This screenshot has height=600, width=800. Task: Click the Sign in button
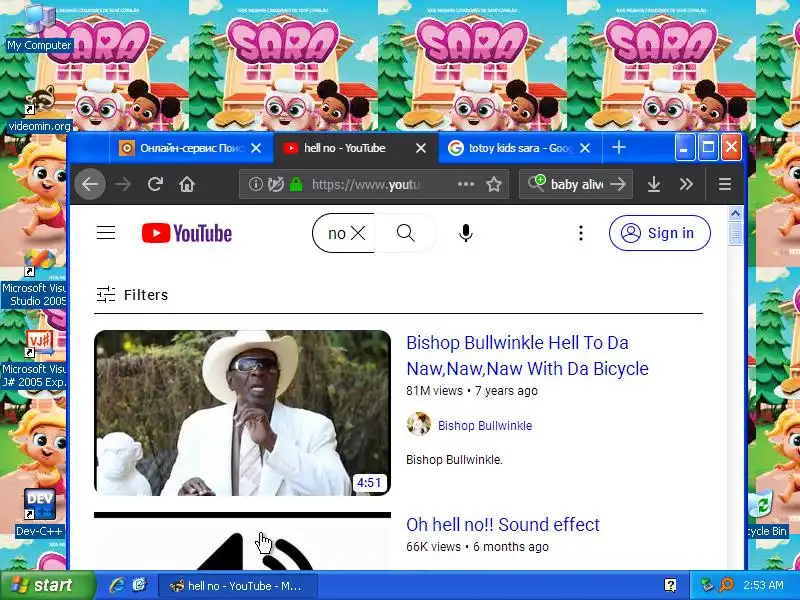point(660,233)
